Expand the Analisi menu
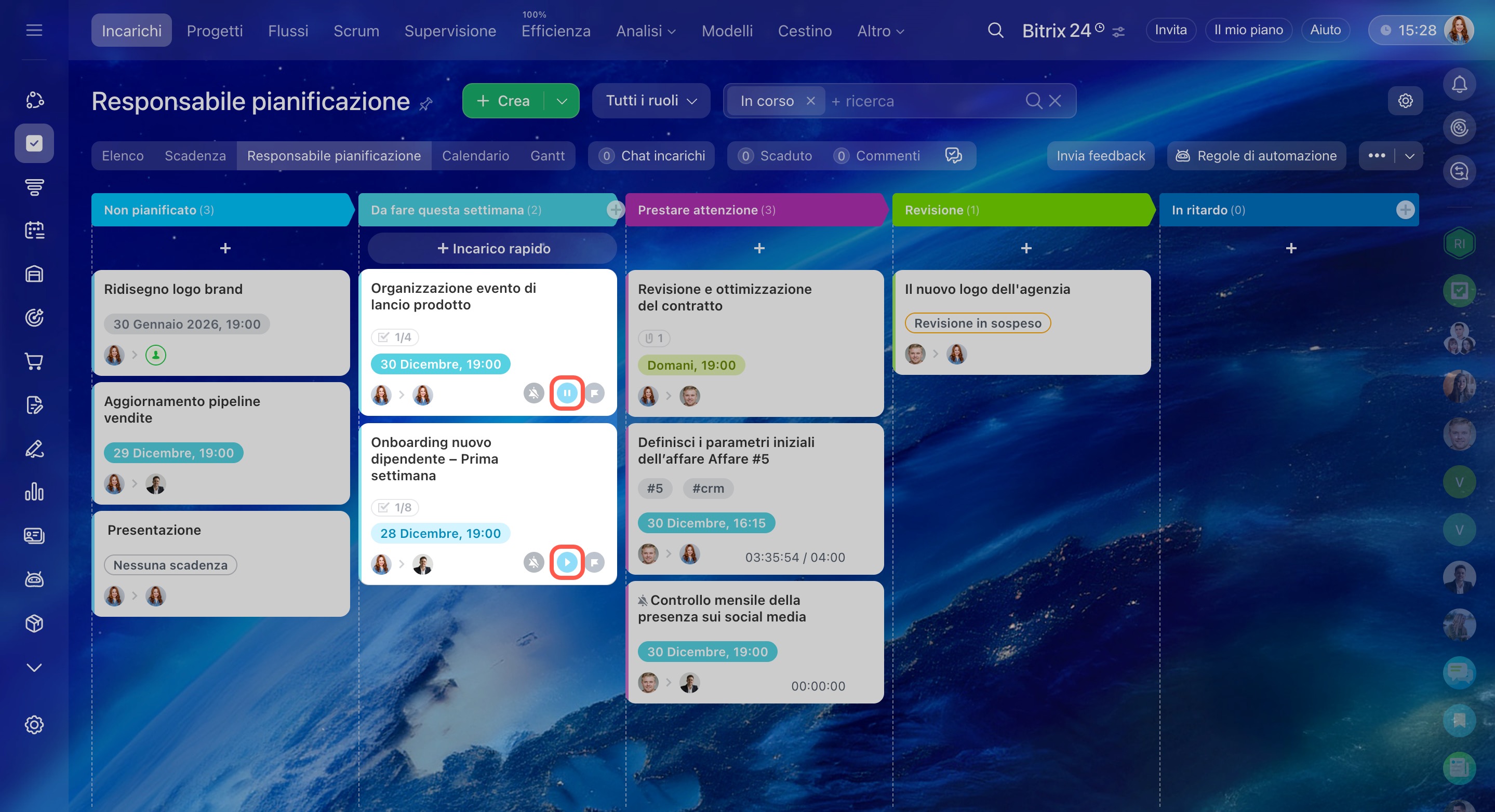This screenshot has width=1495, height=812. pyautogui.click(x=645, y=31)
